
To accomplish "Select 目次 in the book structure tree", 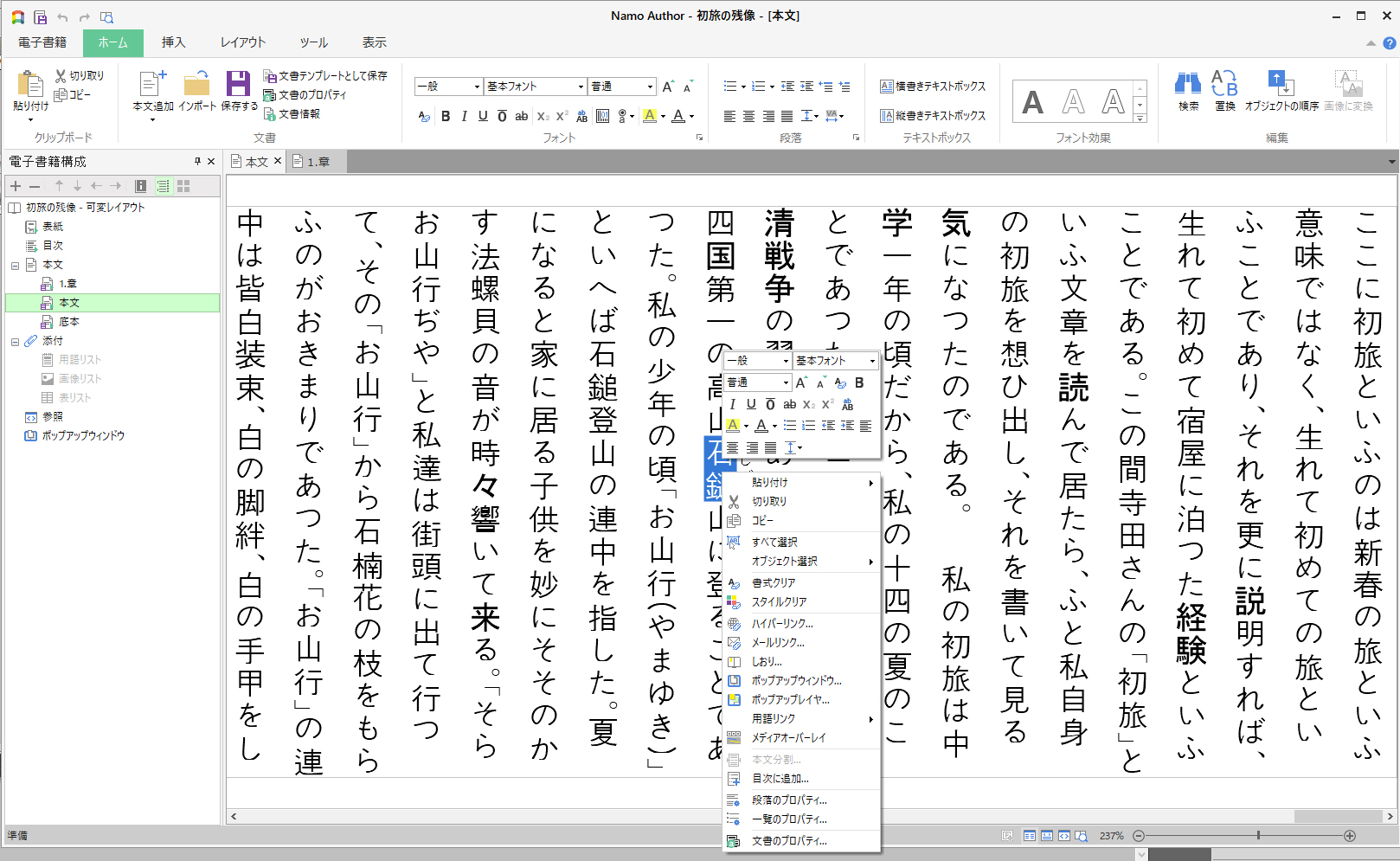I will coord(53,246).
